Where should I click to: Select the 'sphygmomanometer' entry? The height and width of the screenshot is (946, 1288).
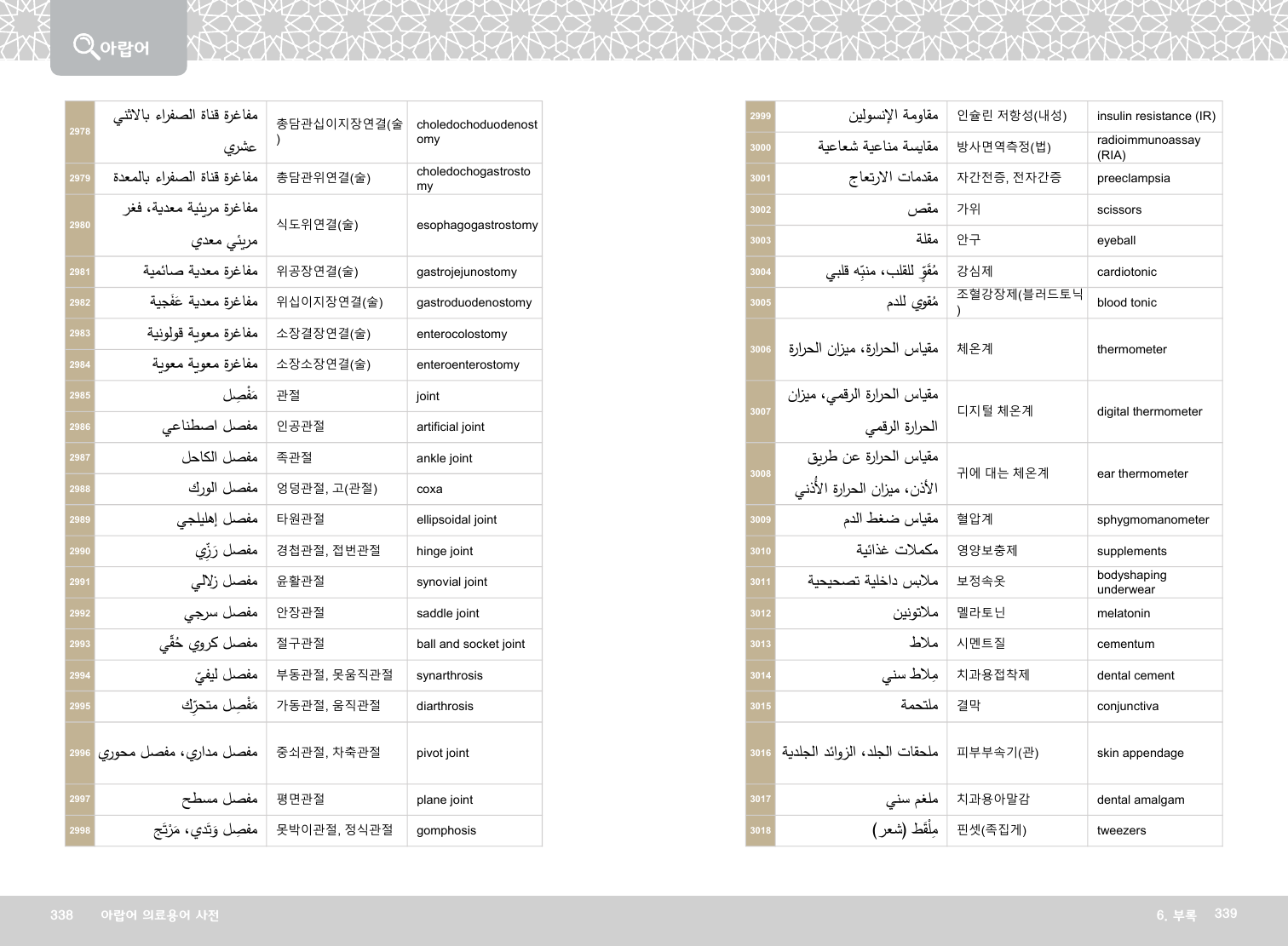(1153, 520)
